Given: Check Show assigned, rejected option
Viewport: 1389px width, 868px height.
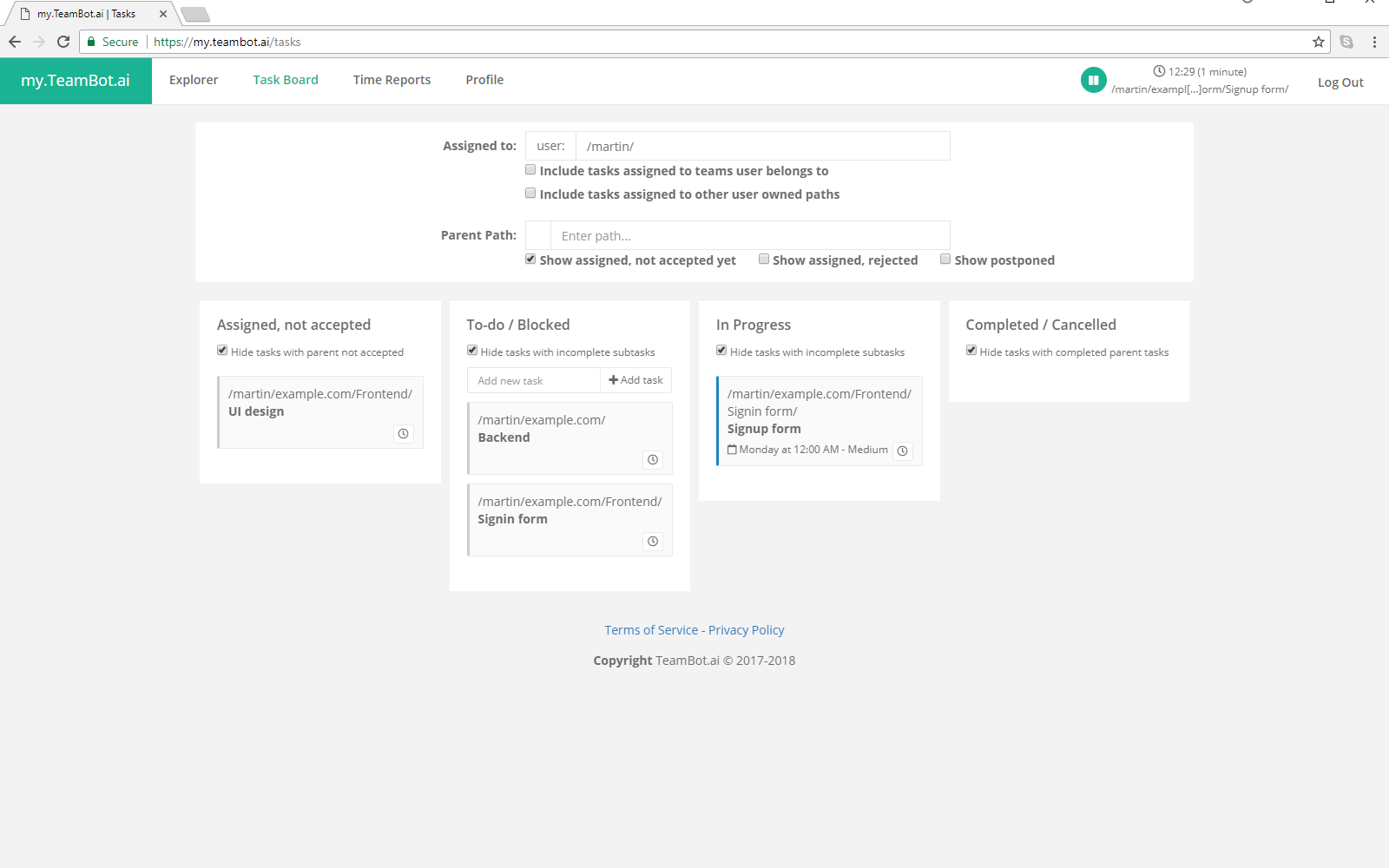Looking at the screenshot, I should 764,259.
